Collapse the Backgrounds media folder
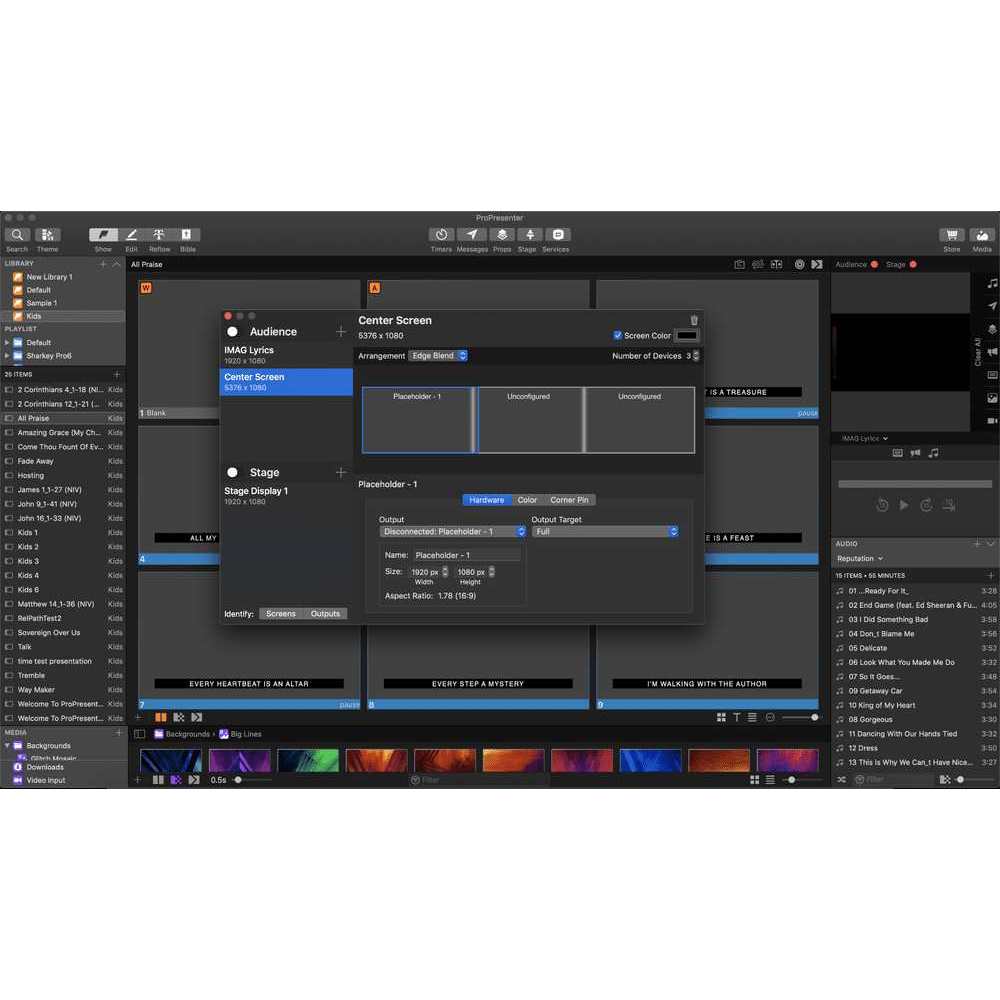 7,746
